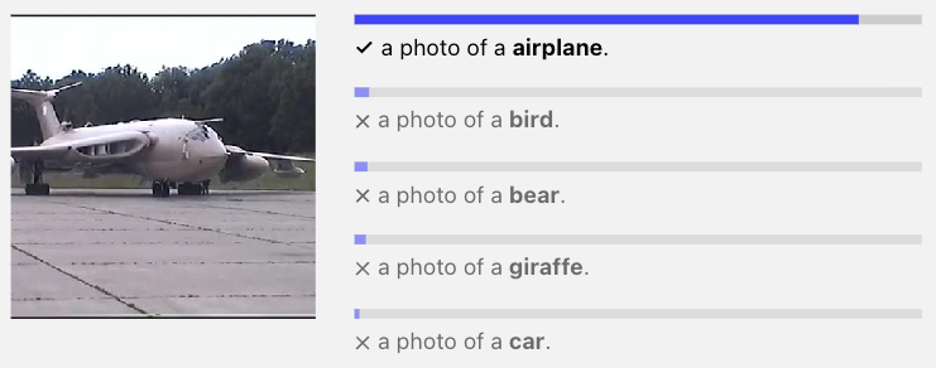Click the X icon next to car
Image resolution: width=936 pixels, height=368 pixels.
click(x=362, y=343)
